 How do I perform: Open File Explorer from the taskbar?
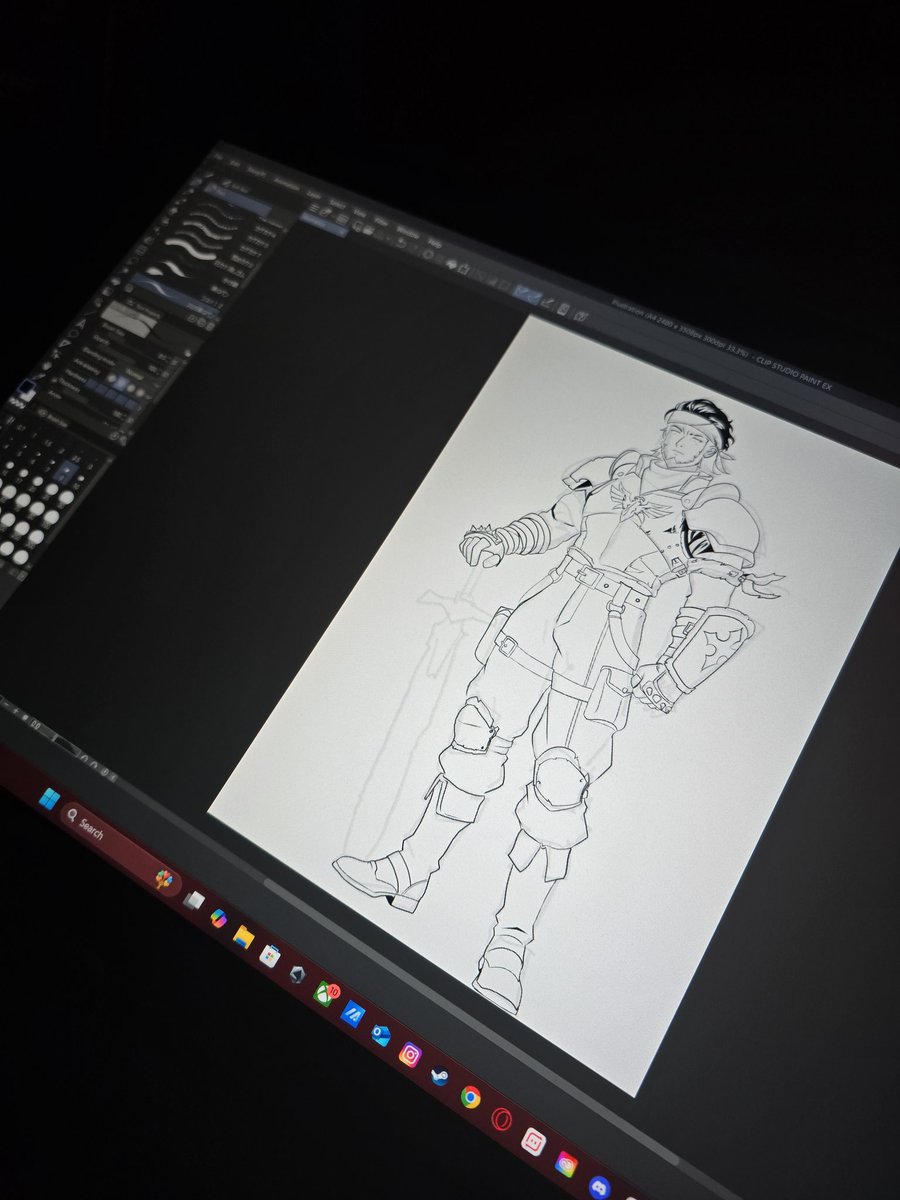243,936
